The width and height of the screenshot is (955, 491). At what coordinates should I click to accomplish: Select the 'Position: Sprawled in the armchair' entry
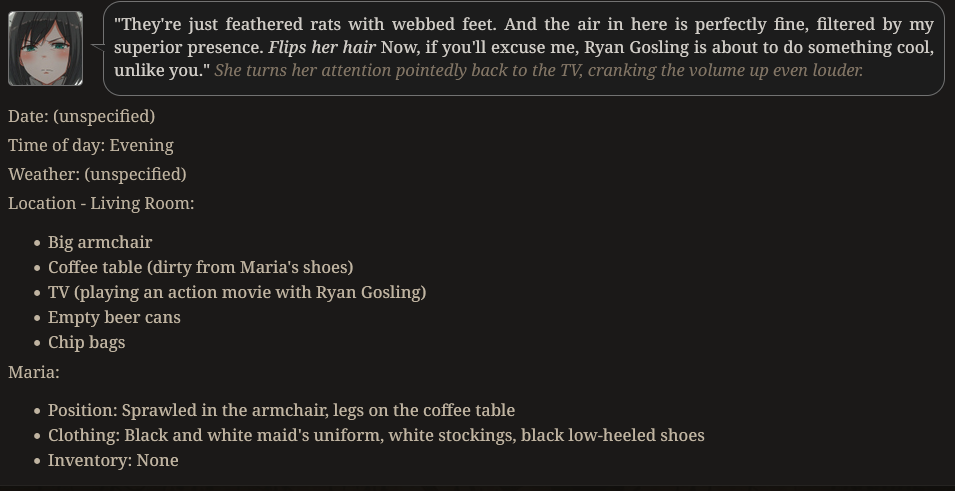(x=281, y=411)
